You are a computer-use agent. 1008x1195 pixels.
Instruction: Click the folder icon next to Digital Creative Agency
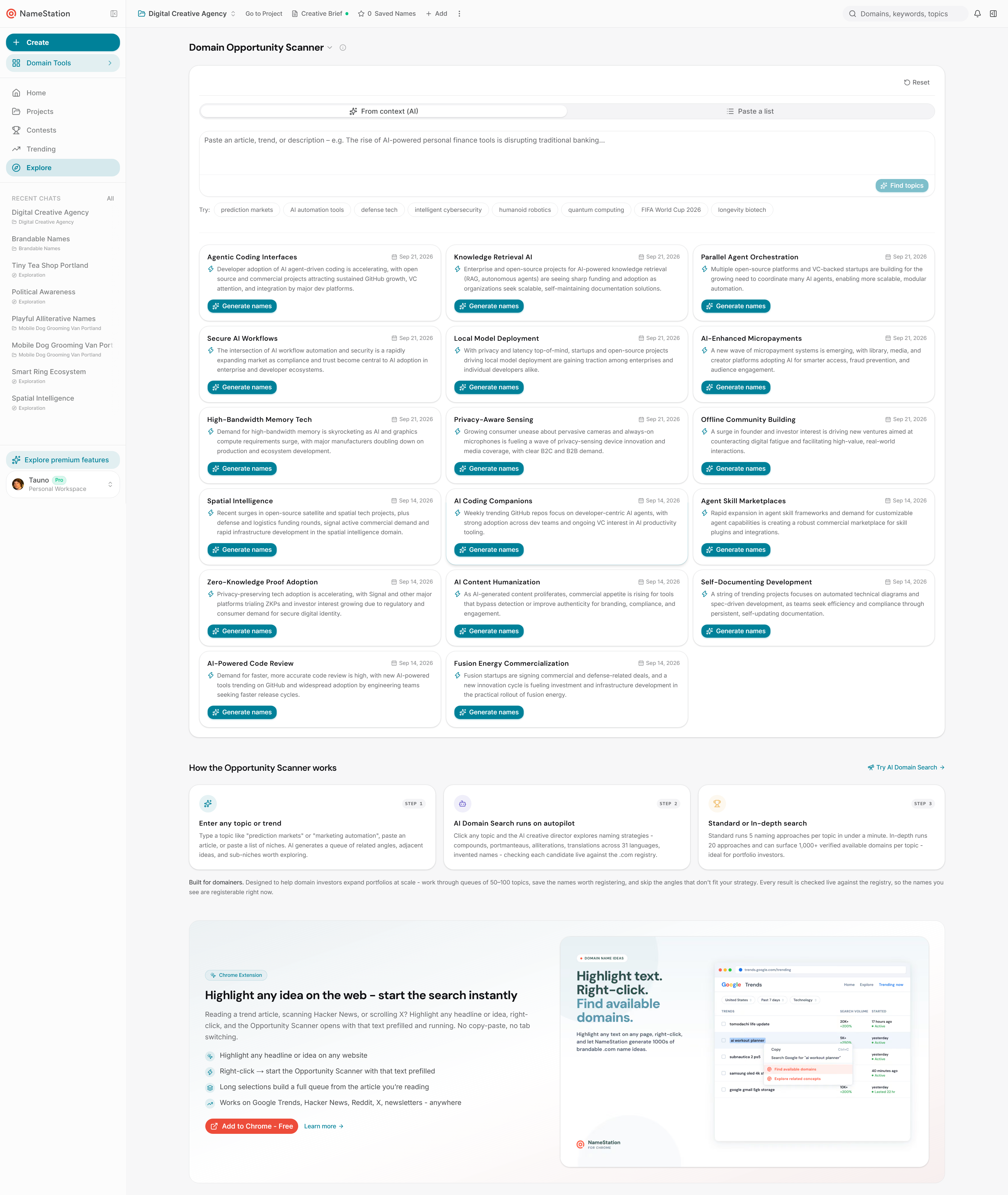[x=141, y=14]
